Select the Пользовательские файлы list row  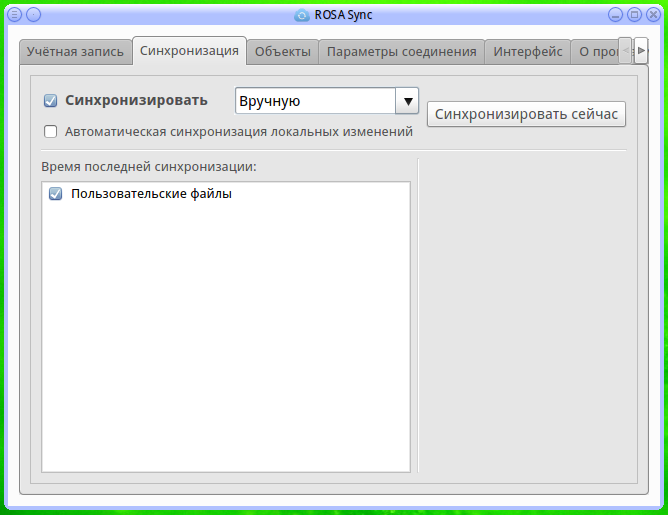226,194
